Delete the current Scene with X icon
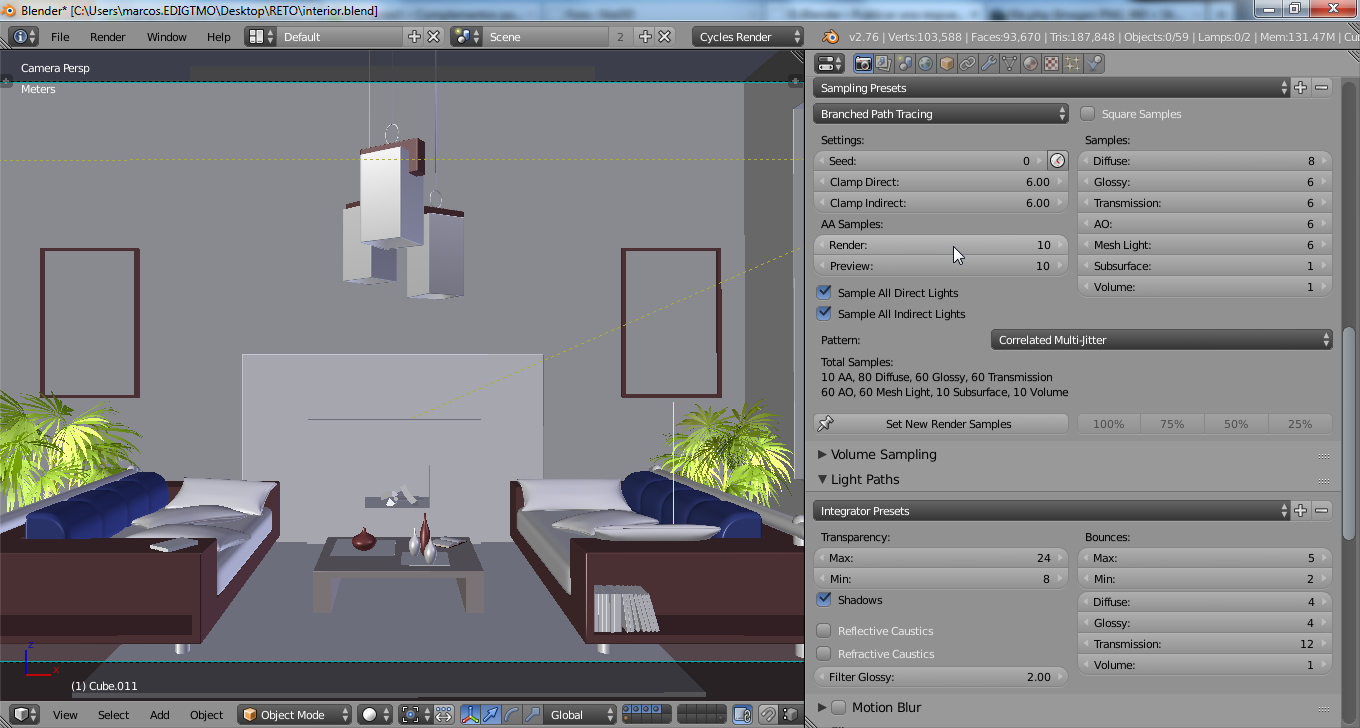Viewport: 1360px width, 728px height. (x=664, y=37)
